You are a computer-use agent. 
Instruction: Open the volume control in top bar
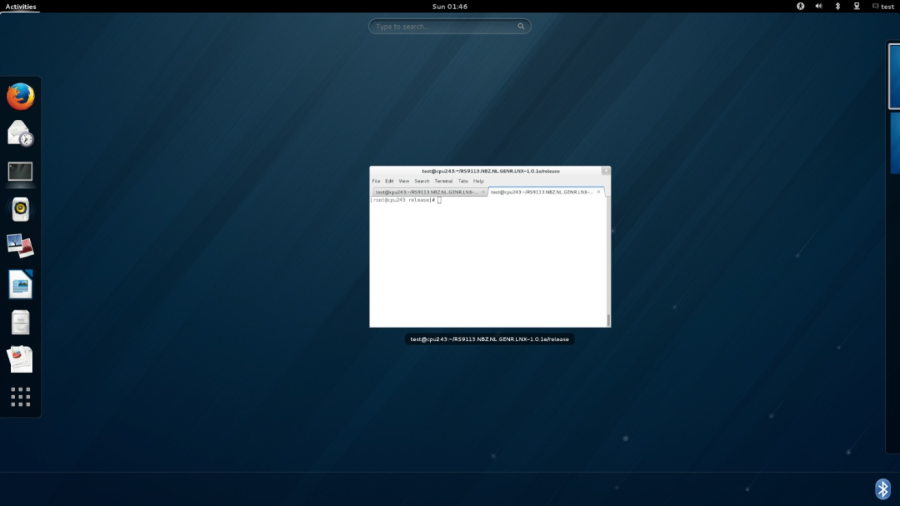point(819,6)
